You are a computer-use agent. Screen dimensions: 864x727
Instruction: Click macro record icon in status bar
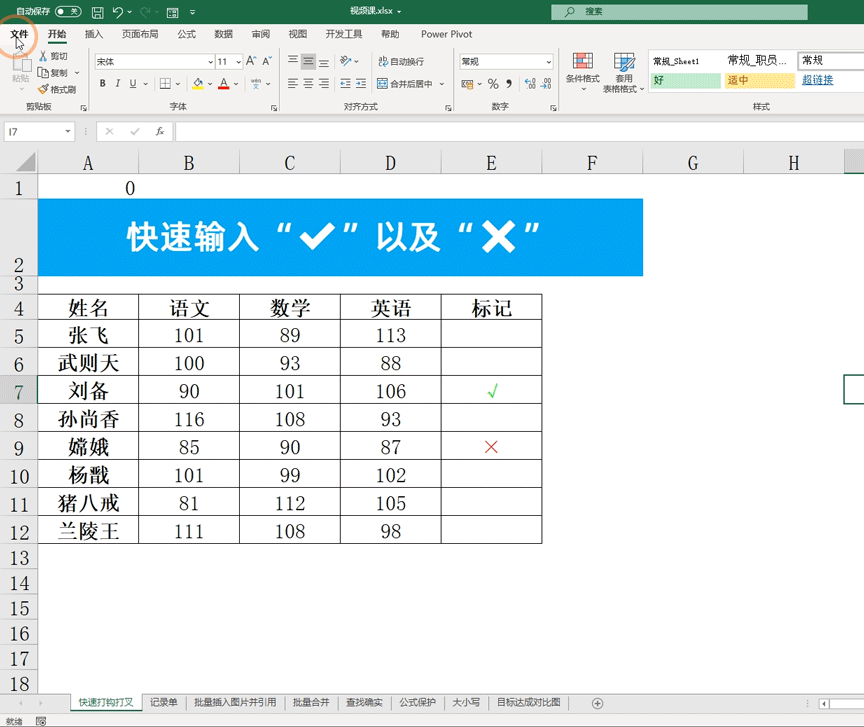point(41,721)
